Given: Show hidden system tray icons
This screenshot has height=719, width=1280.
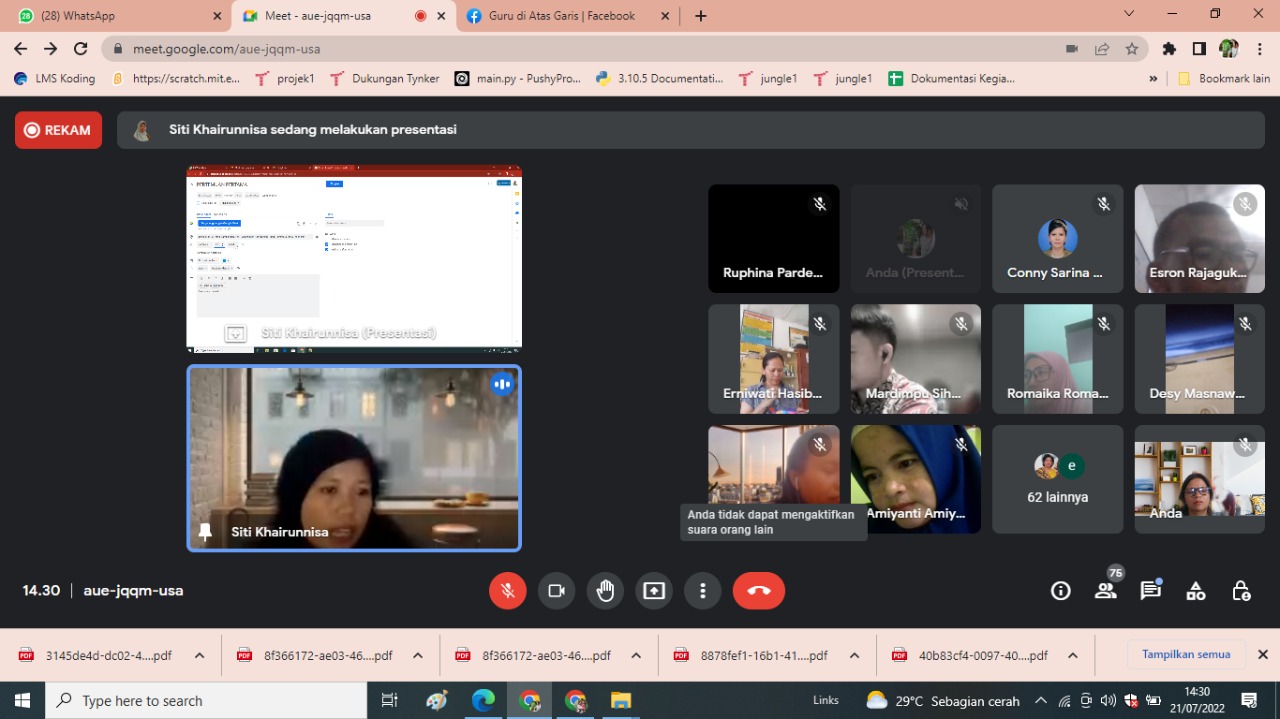Looking at the screenshot, I should coord(1041,700).
